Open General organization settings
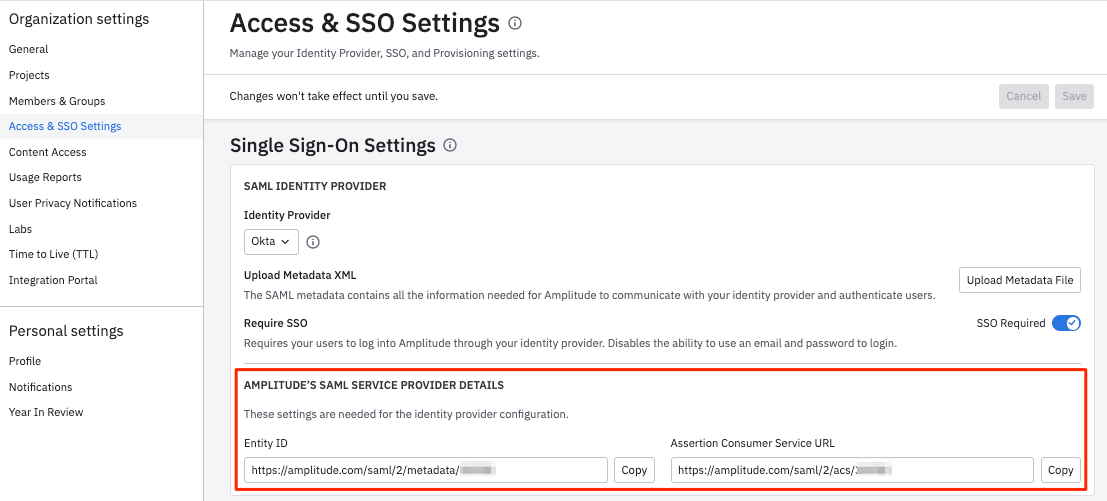Screen dimensions: 1107x501 [x=29, y=49]
